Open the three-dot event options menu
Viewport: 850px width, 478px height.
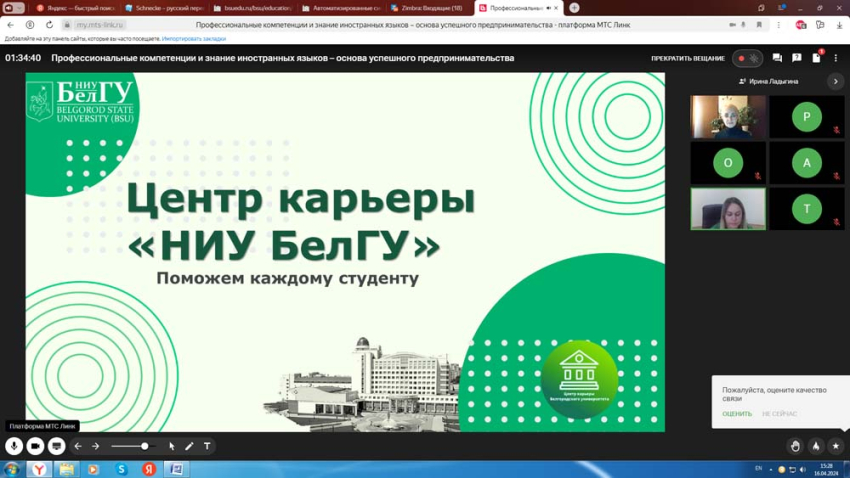836,58
